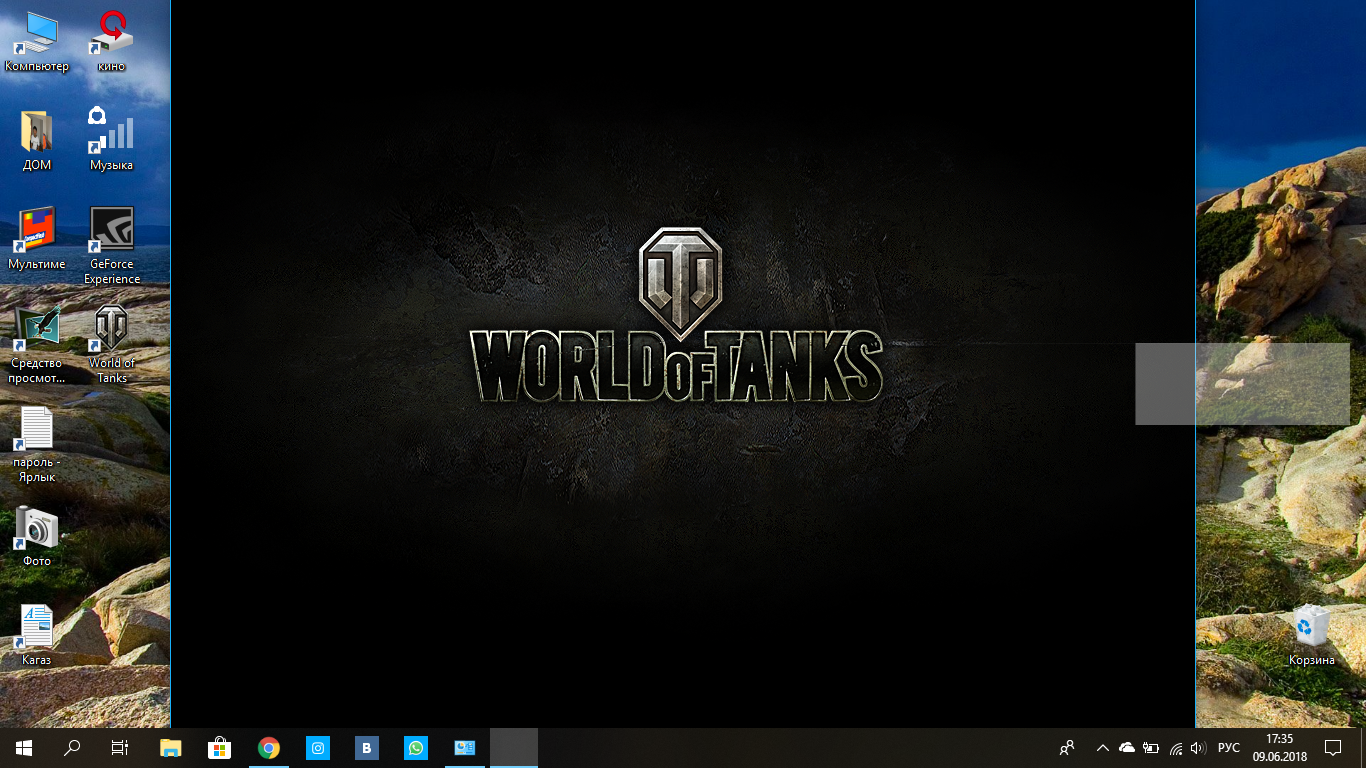Viewport: 1366px width, 768px height.
Task: Open the World of Tanks desktop shortcut
Action: point(112,343)
